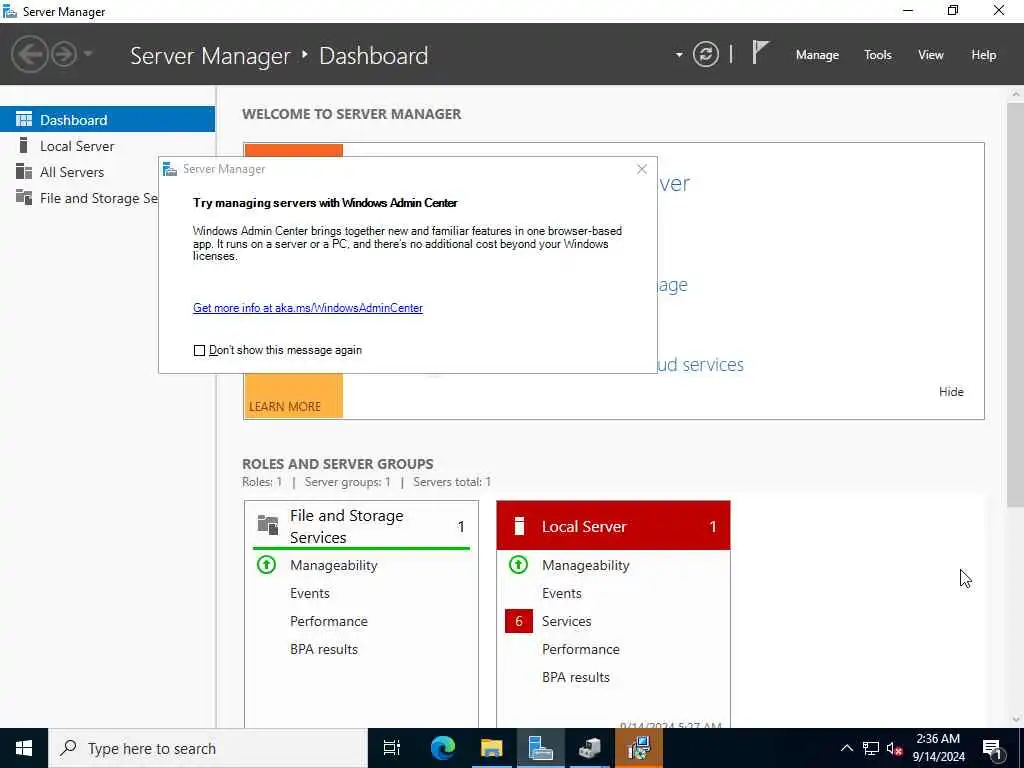Screen dimensions: 1024x768
Task: Select All Servers in the left pane
Action: pyautogui.click(x=79, y=172)
